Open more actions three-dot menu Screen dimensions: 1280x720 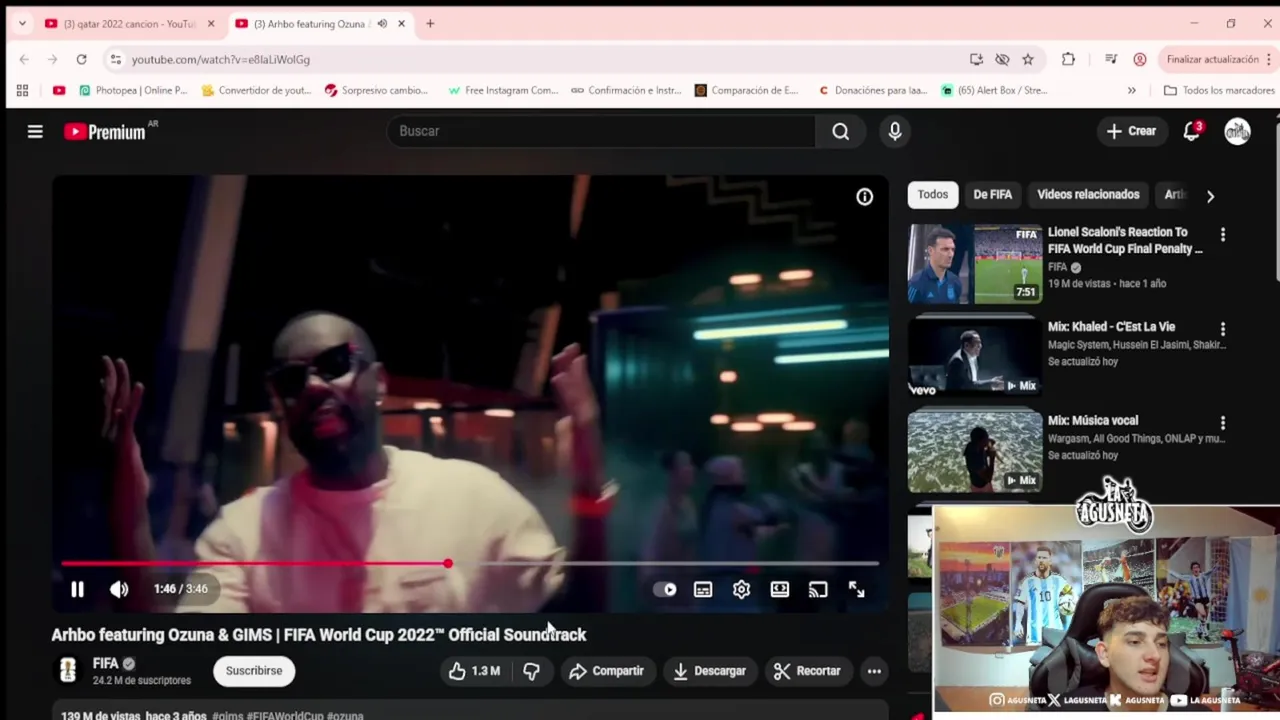click(874, 671)
